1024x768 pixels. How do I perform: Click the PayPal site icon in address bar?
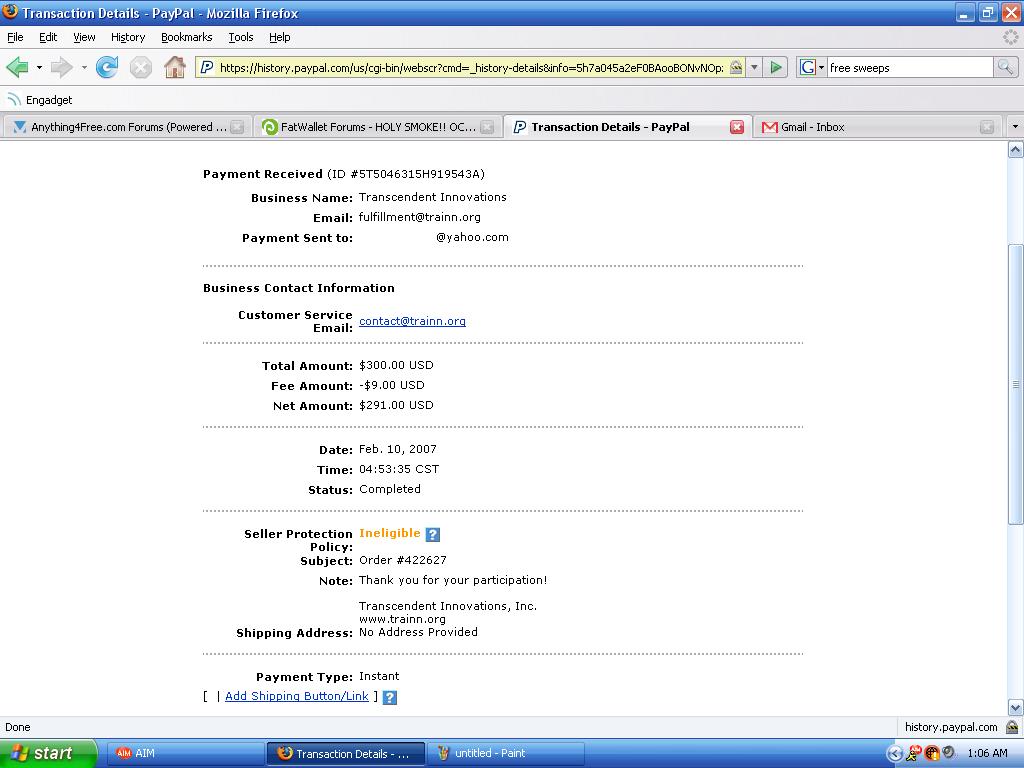point(206,67)
